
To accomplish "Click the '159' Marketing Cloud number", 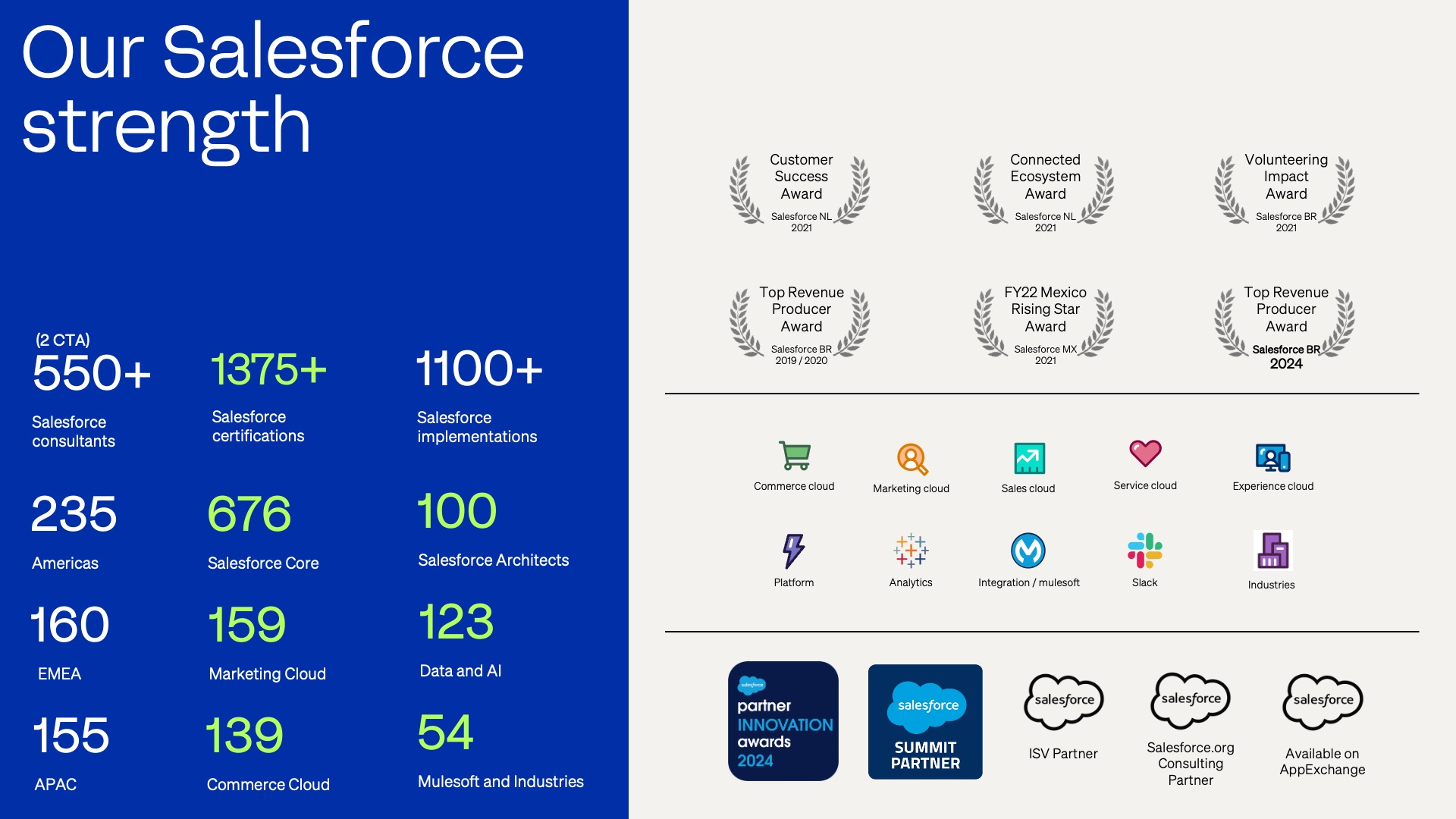I will point(247,624).
